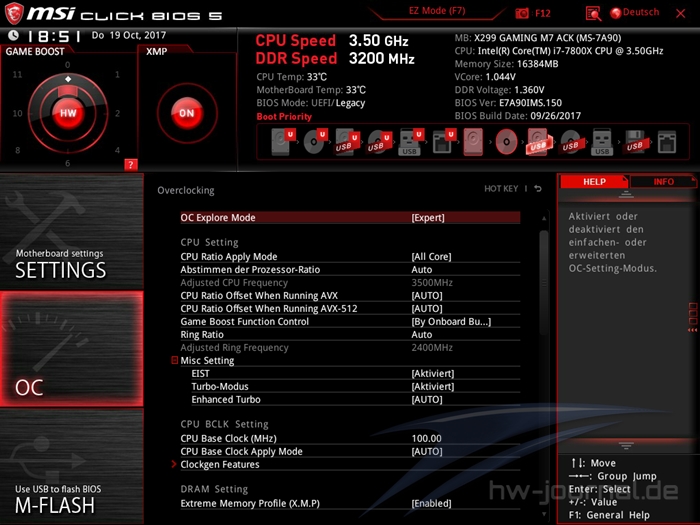Click the side panel arrows at the right edge
Screen dimensions: 700x525
click(x=692, y=330)
